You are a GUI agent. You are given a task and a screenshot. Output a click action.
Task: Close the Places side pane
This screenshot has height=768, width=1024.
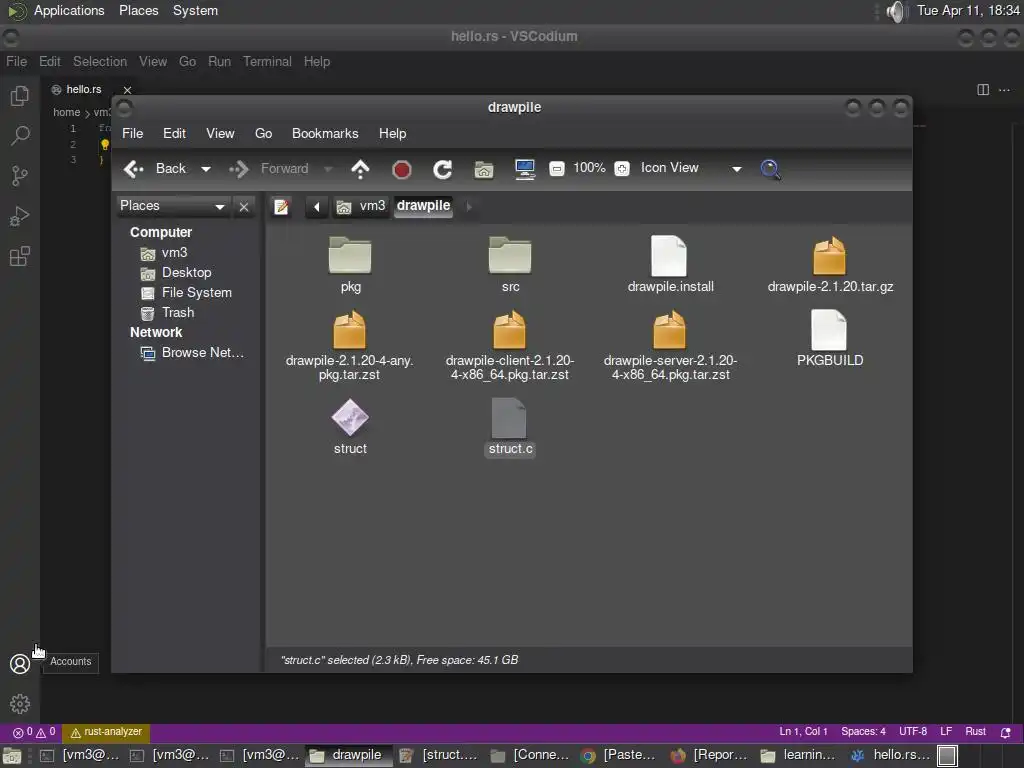coord(244,207)
